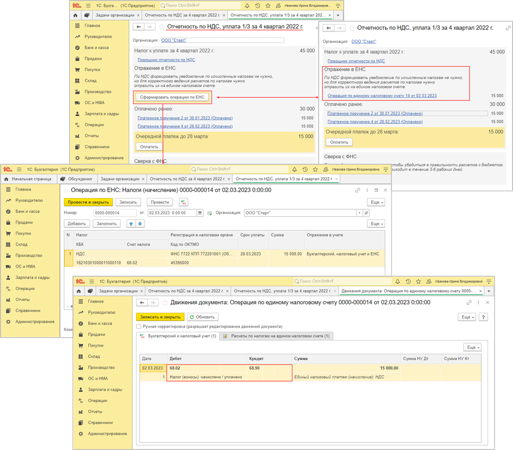Click Записать и закрыть button
Viewport: 513px width, 450px height.
(x=160, y=317)
